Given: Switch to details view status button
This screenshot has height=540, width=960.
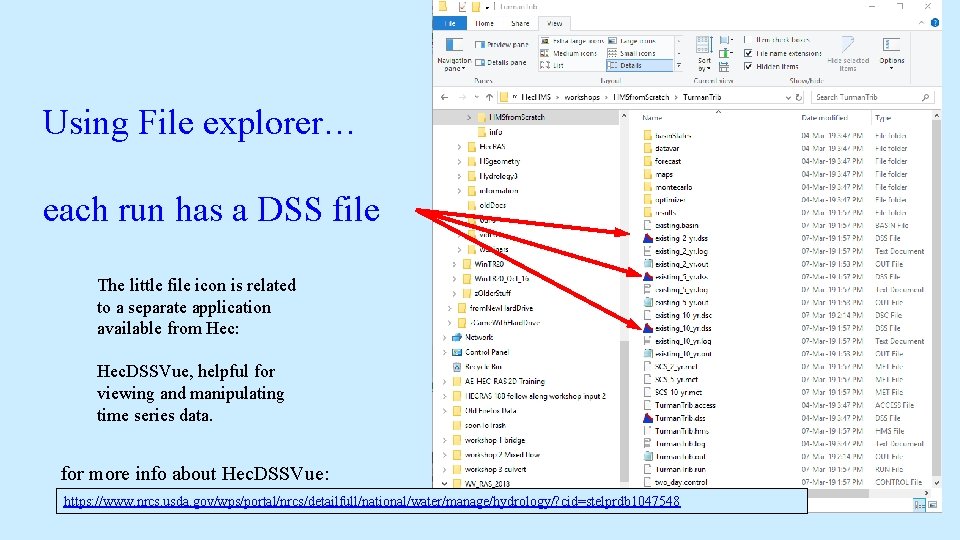Looking at the screenshot, I should point(919,504).
